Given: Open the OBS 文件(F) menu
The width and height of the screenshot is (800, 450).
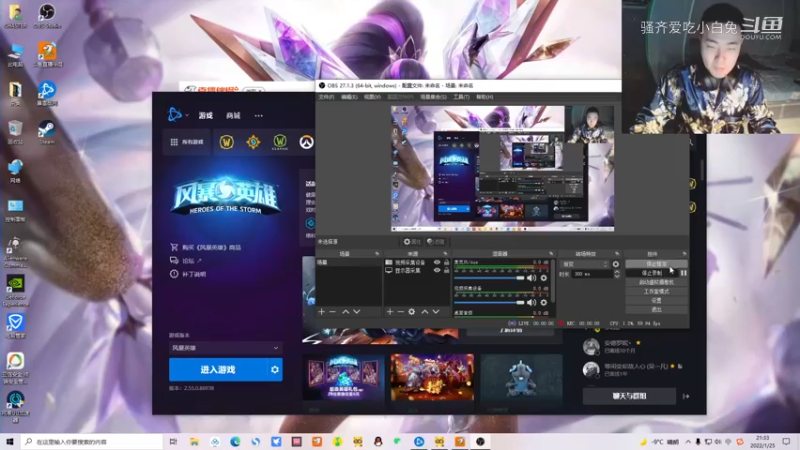Looking at the screenshot, I should (x=327, y=97).
